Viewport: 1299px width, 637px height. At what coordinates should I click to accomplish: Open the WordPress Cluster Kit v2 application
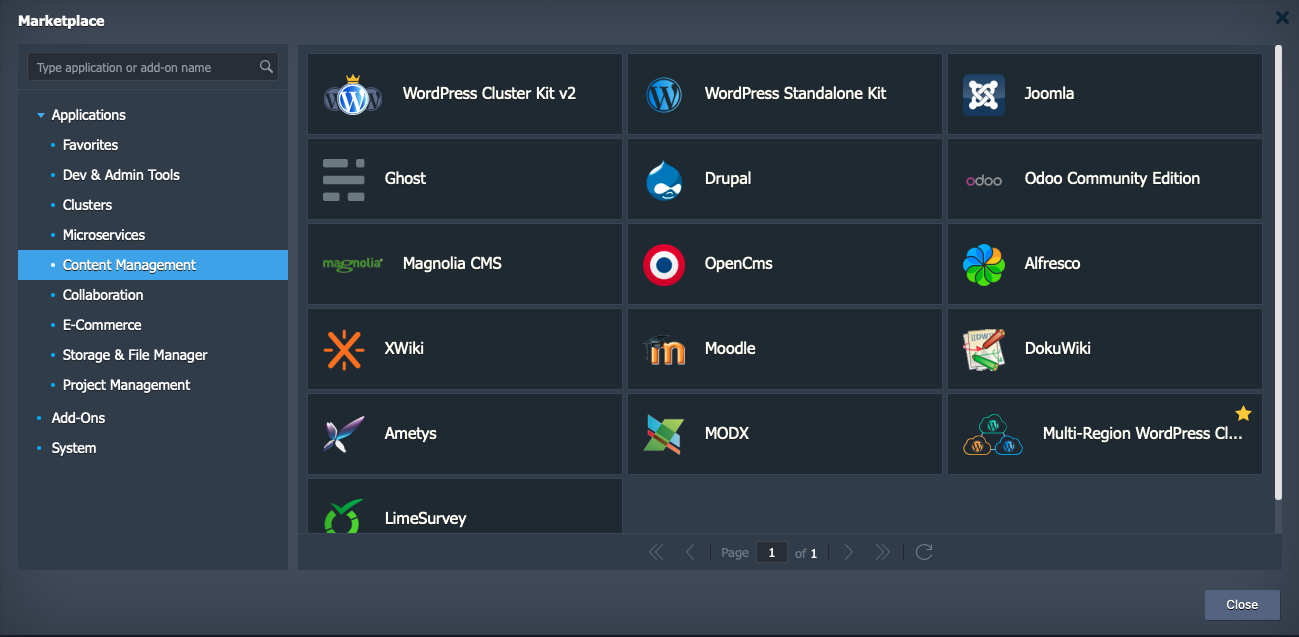pyautogui.click(x=465, y=94)
